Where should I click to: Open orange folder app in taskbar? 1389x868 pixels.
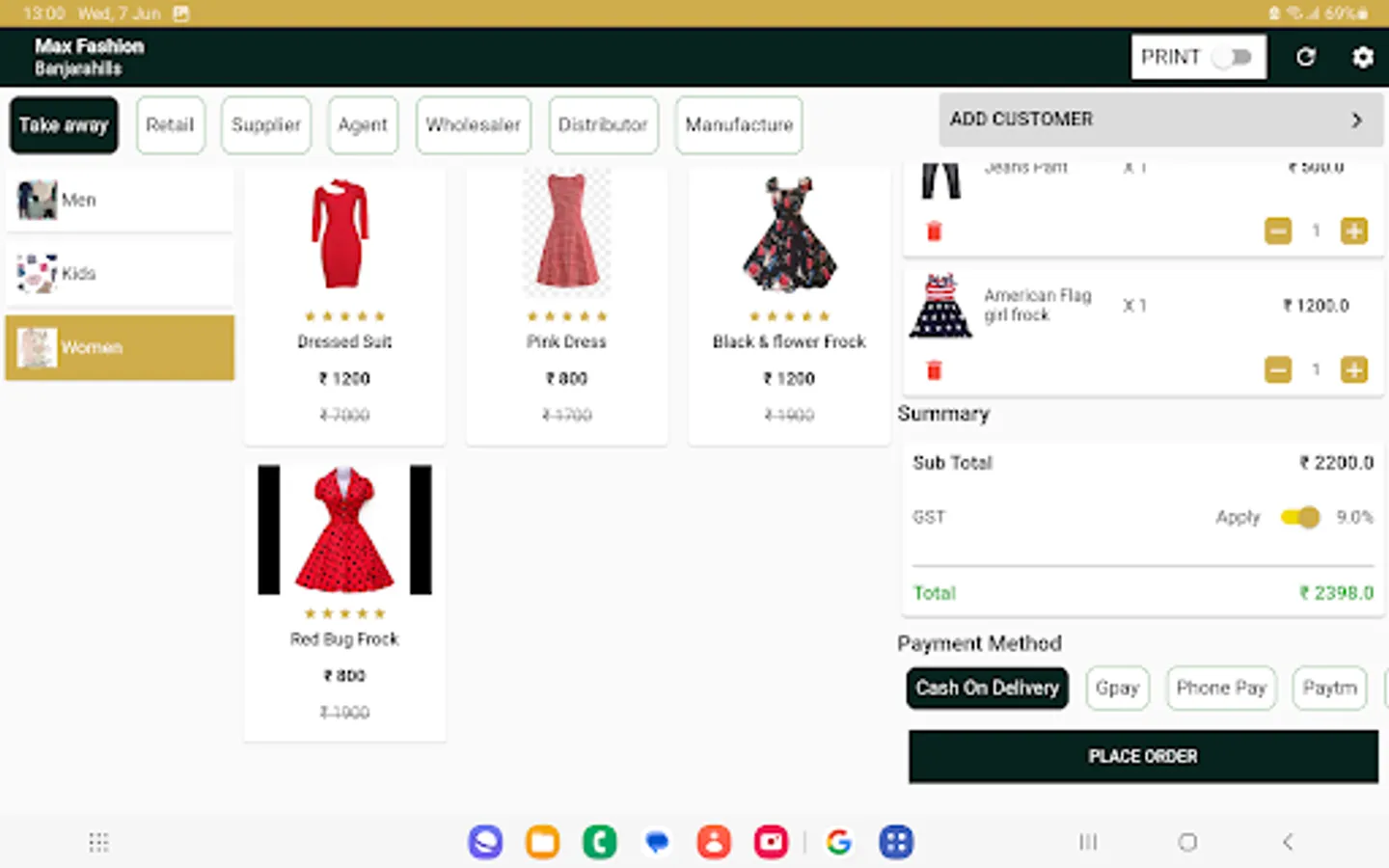pos(542,842)
